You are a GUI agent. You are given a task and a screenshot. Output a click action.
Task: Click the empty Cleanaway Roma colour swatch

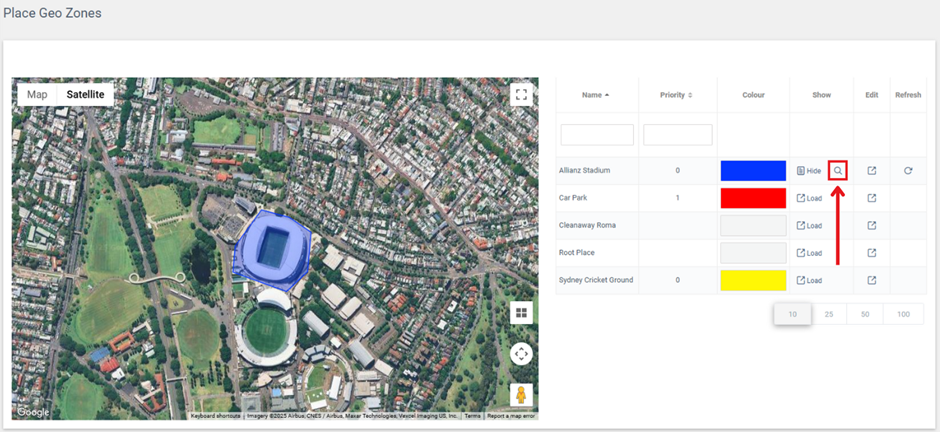click(753, 225)
